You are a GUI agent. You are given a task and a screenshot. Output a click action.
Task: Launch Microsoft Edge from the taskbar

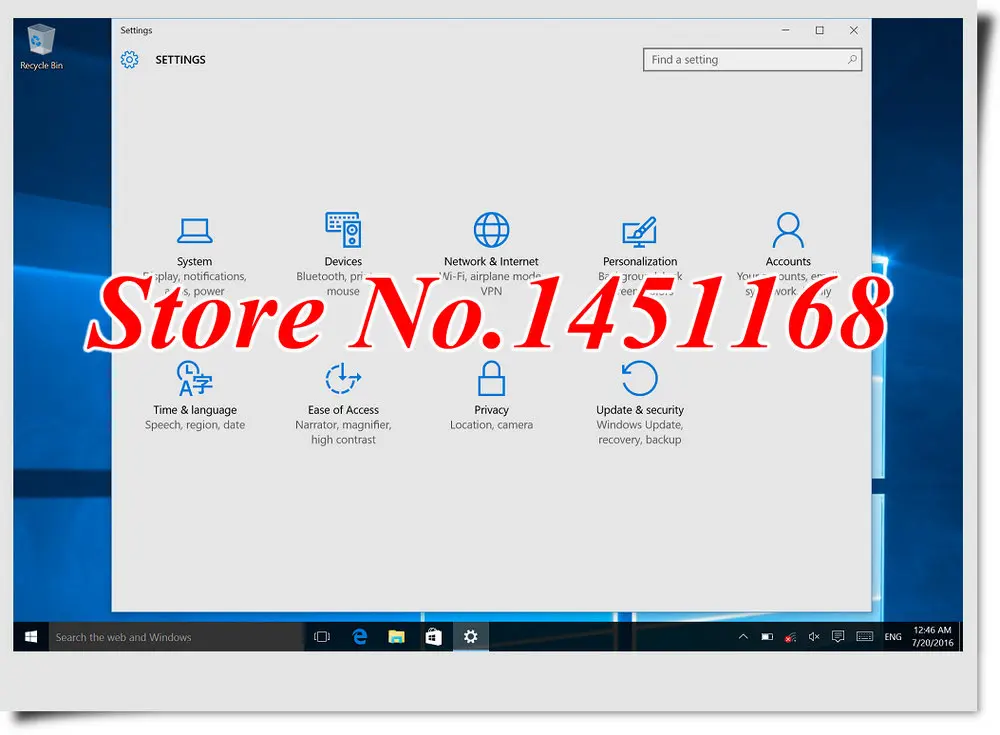point(360,637)
